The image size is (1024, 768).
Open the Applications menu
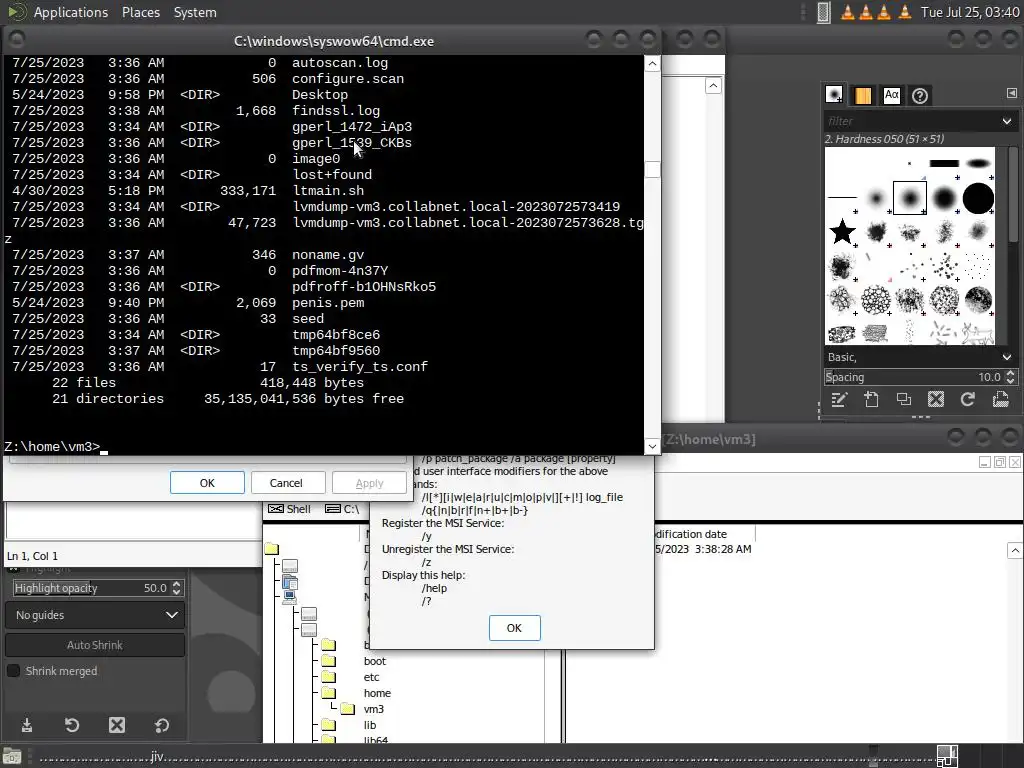(71, 12)
